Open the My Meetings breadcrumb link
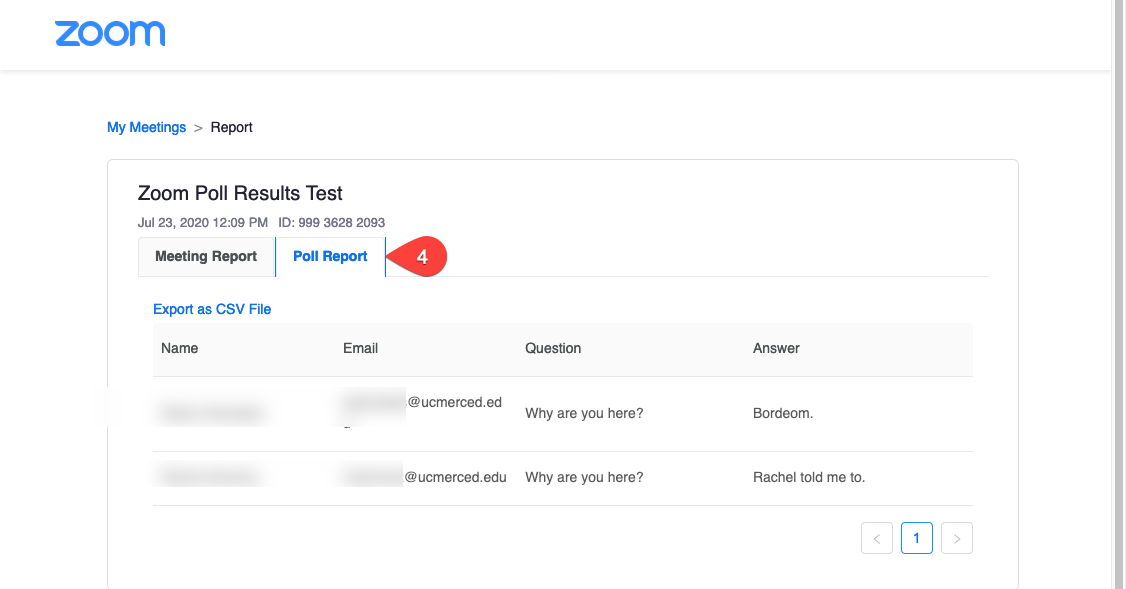1126x589 pixels. coord(146,127)
